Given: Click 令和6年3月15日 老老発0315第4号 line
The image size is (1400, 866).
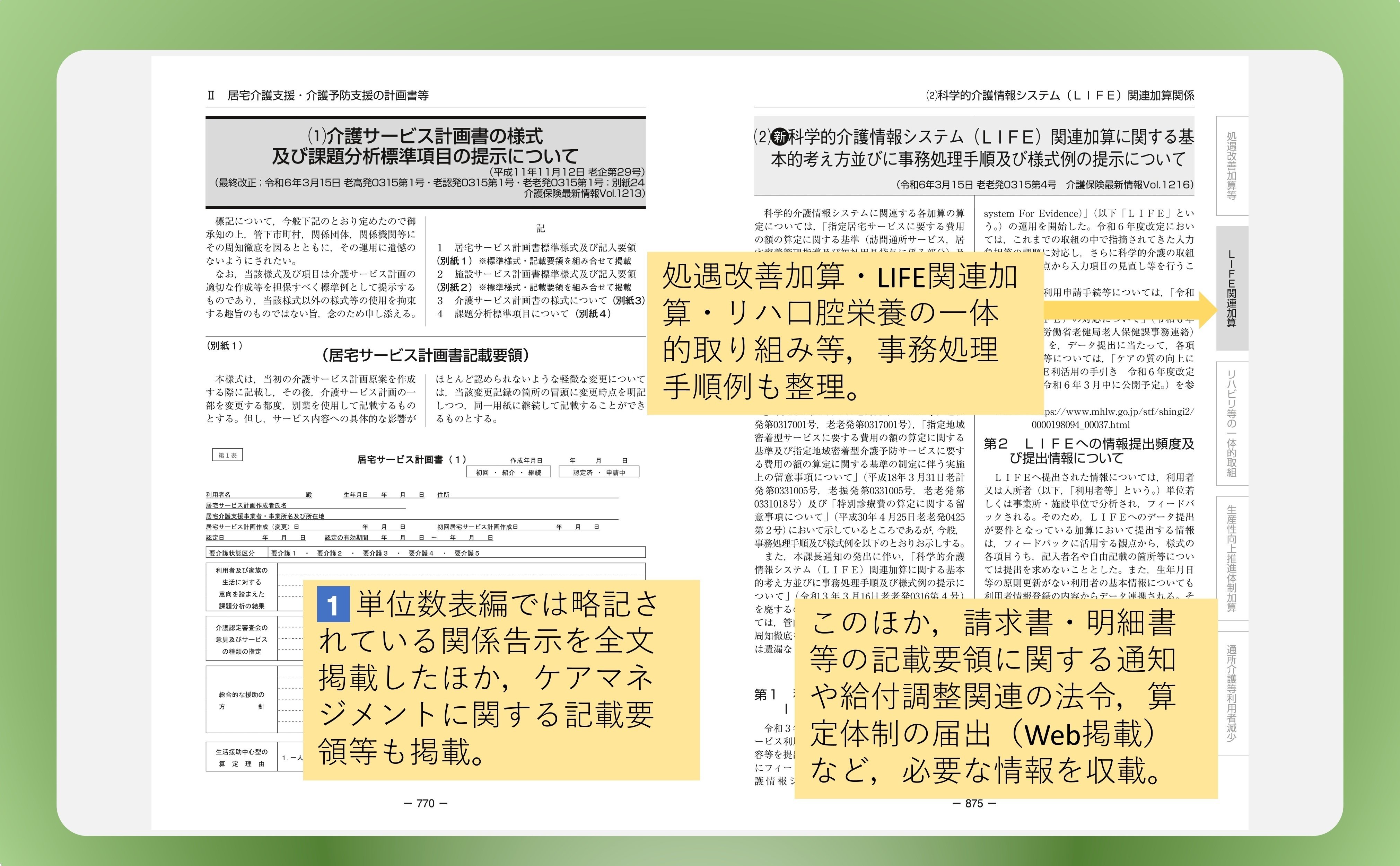Looking at the screenshot, I should point(1045,184).
